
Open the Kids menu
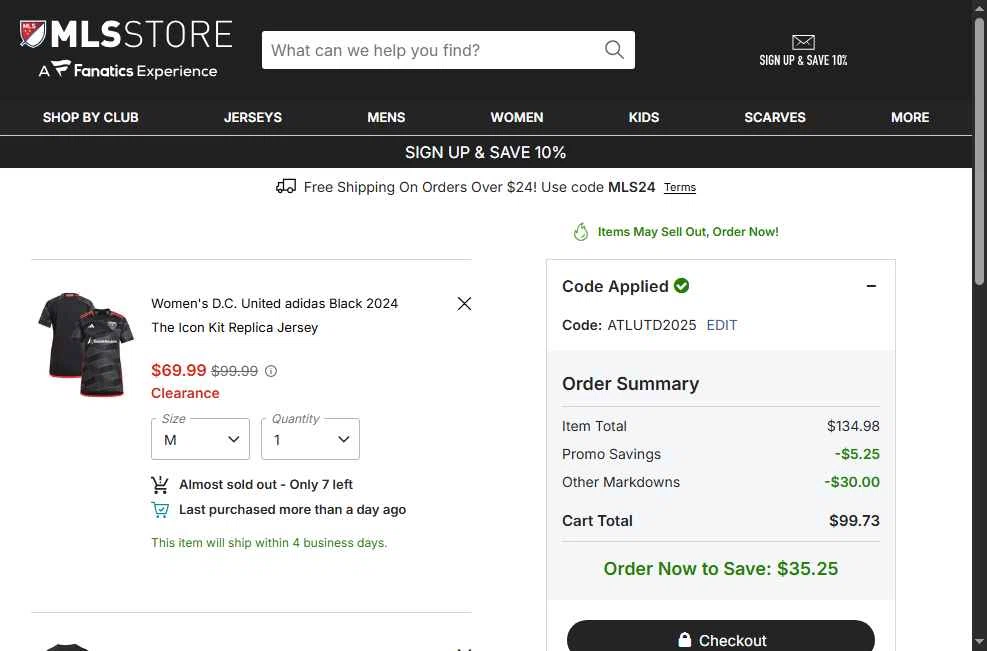[x=644, y=117]
